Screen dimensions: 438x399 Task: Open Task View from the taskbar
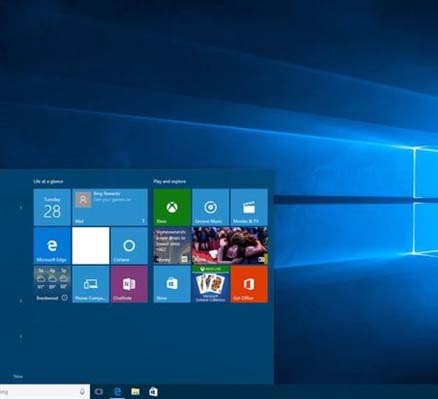99,392
